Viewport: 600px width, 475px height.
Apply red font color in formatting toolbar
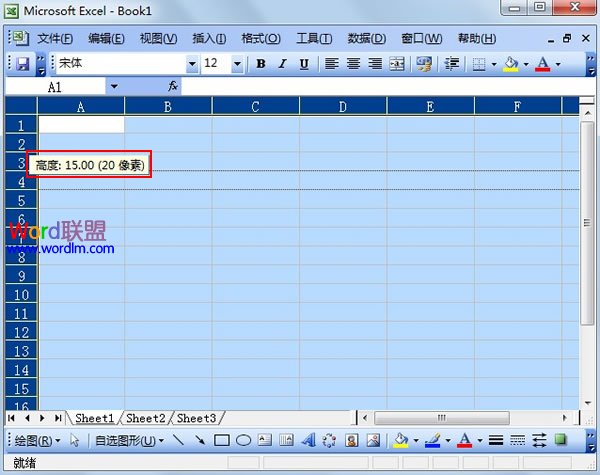[x=543, y=64]
